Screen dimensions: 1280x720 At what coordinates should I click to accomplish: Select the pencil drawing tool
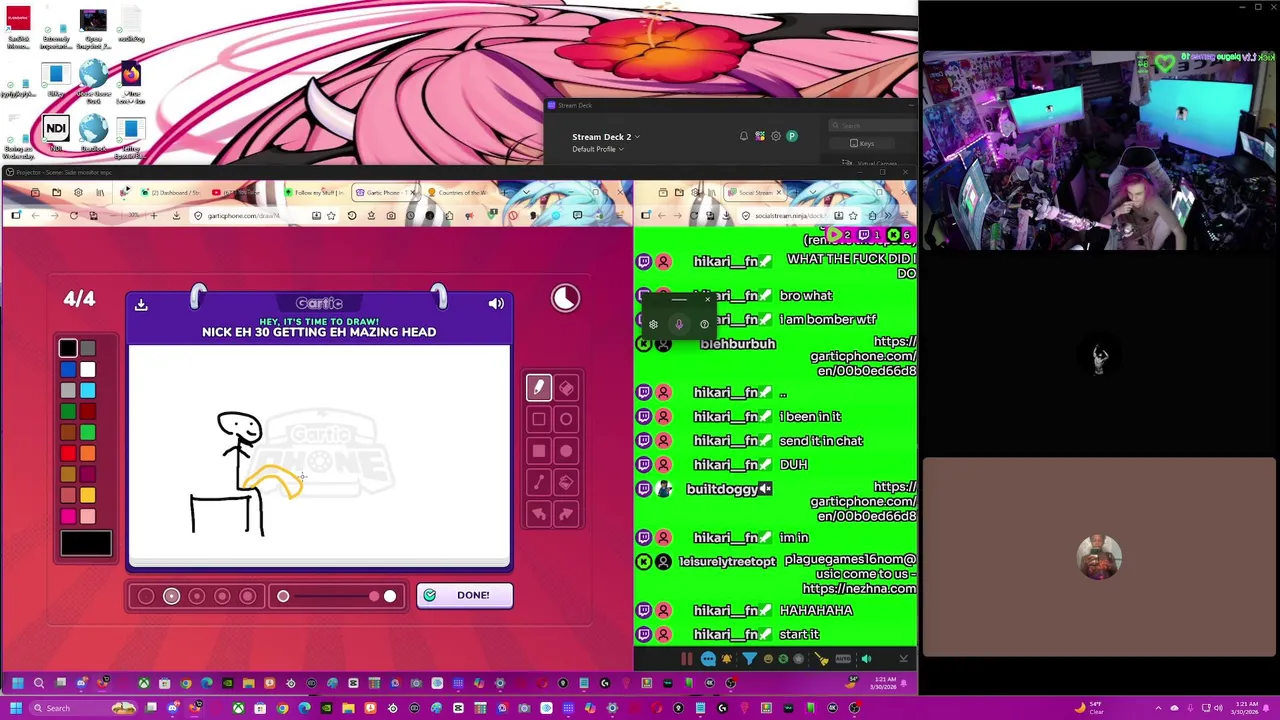[x=539, y=388]
